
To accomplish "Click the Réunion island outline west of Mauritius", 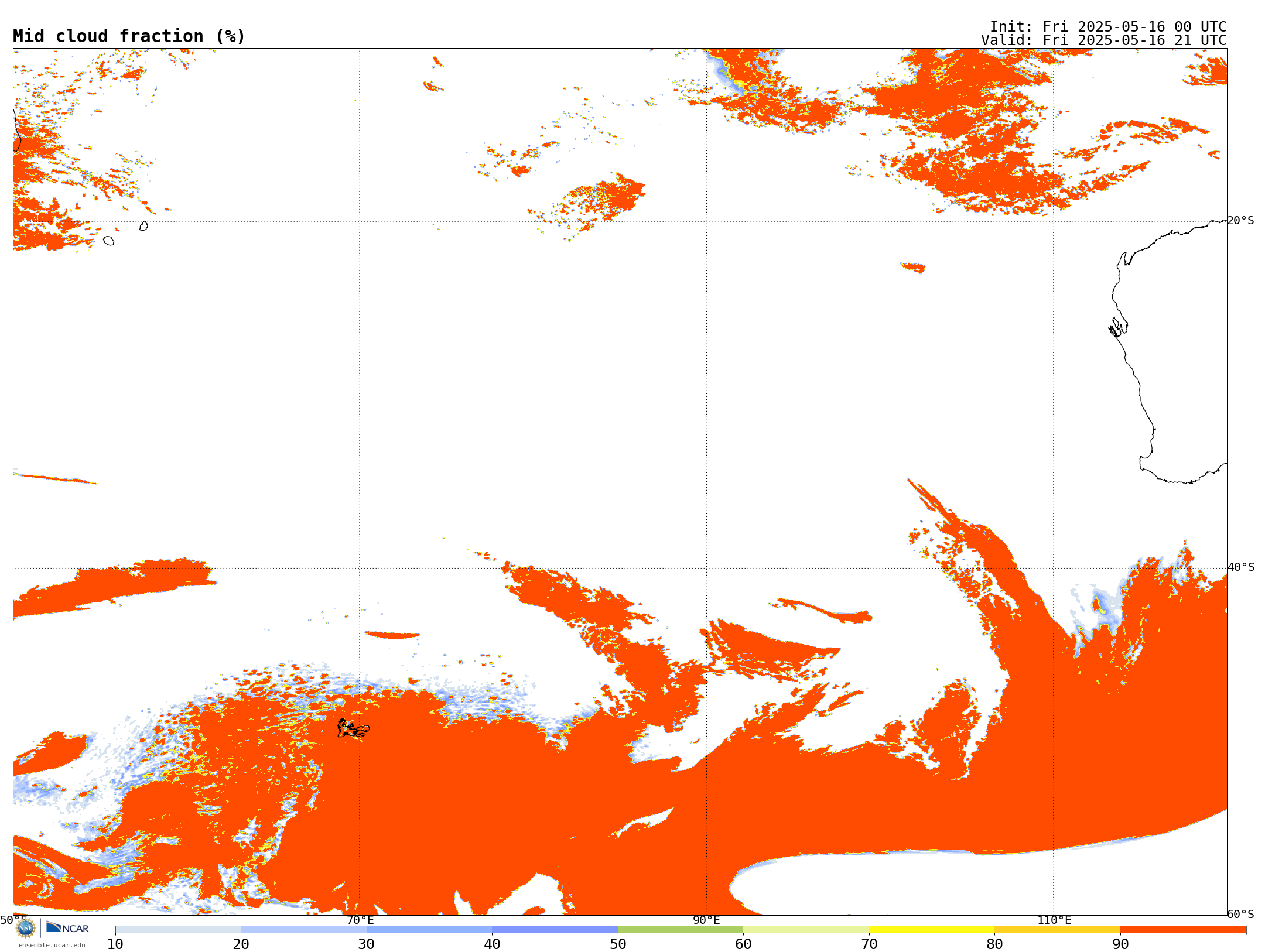I will pos(108,241).
